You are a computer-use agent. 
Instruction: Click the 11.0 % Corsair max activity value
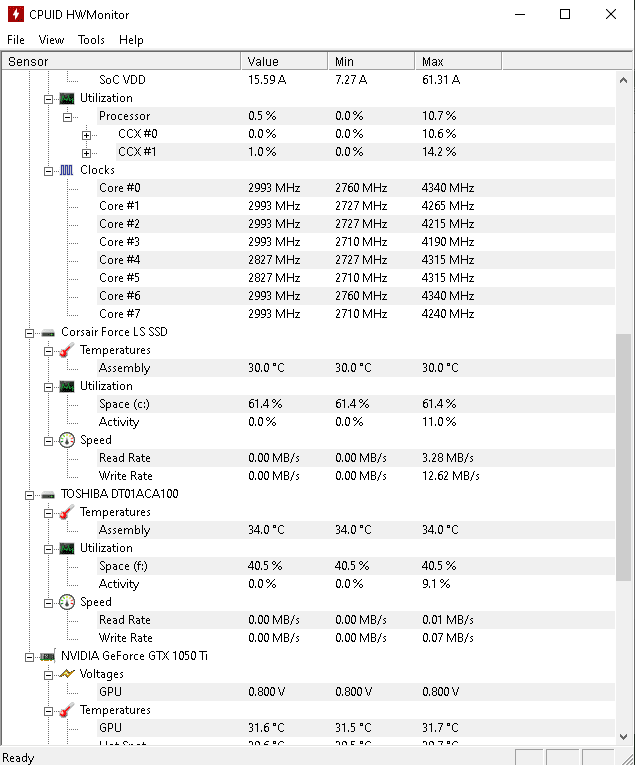pos(439,422)
